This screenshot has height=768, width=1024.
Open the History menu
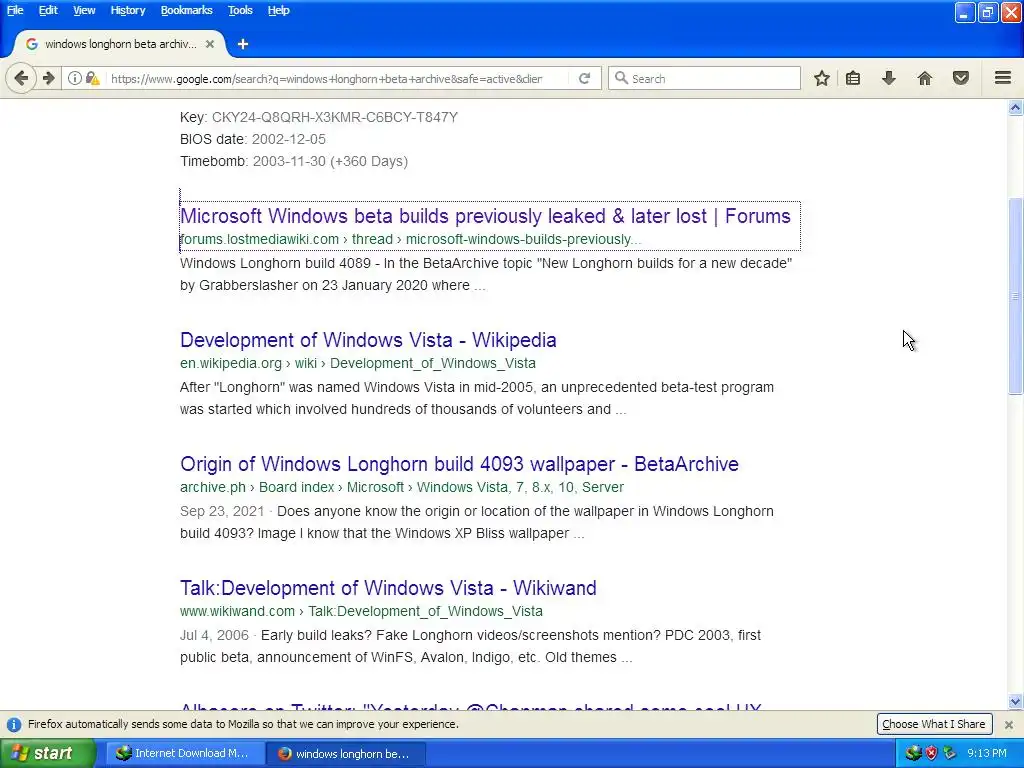coord(128,10)
